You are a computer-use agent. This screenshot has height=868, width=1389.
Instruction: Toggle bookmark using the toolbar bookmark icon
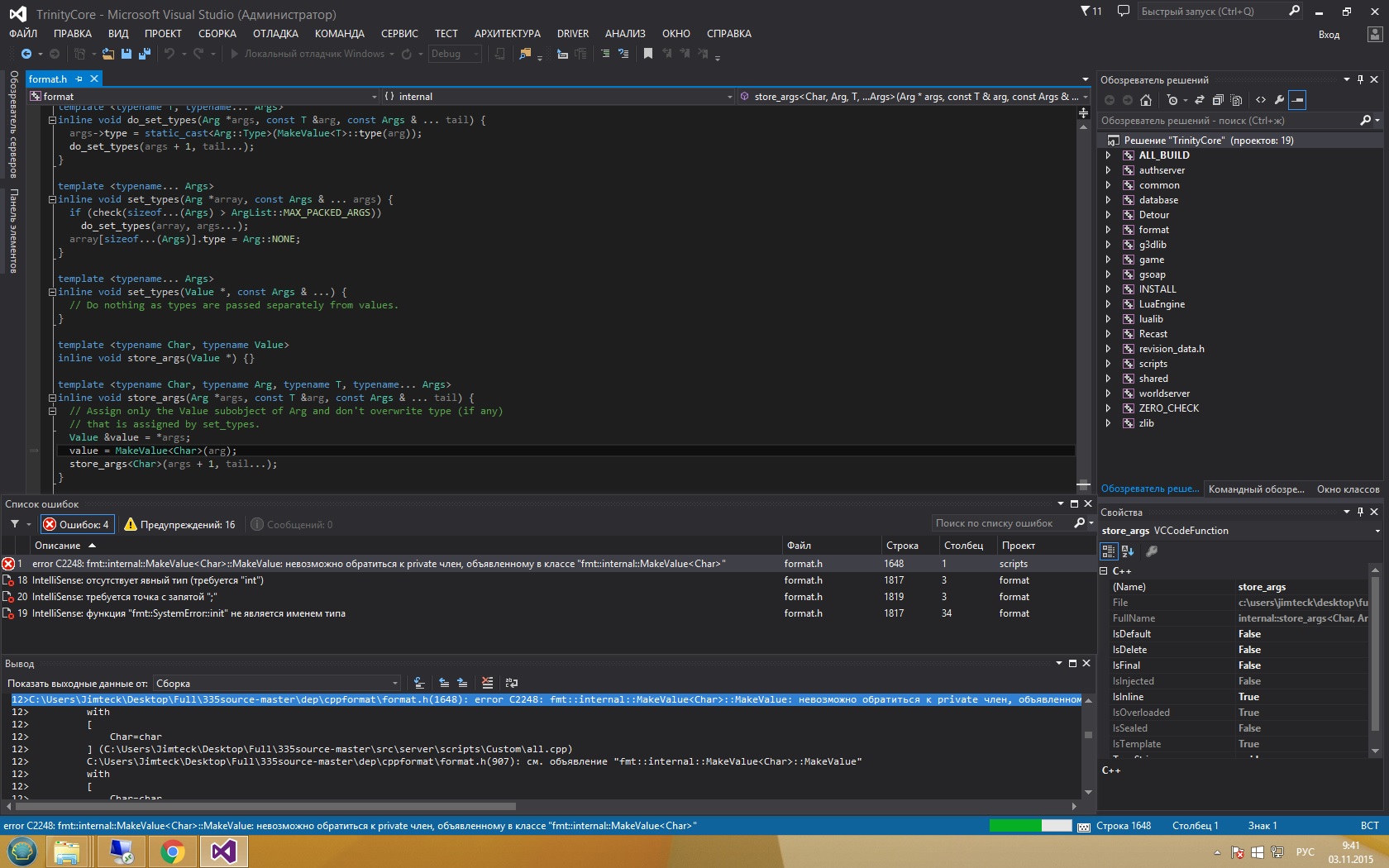(648, 54)
